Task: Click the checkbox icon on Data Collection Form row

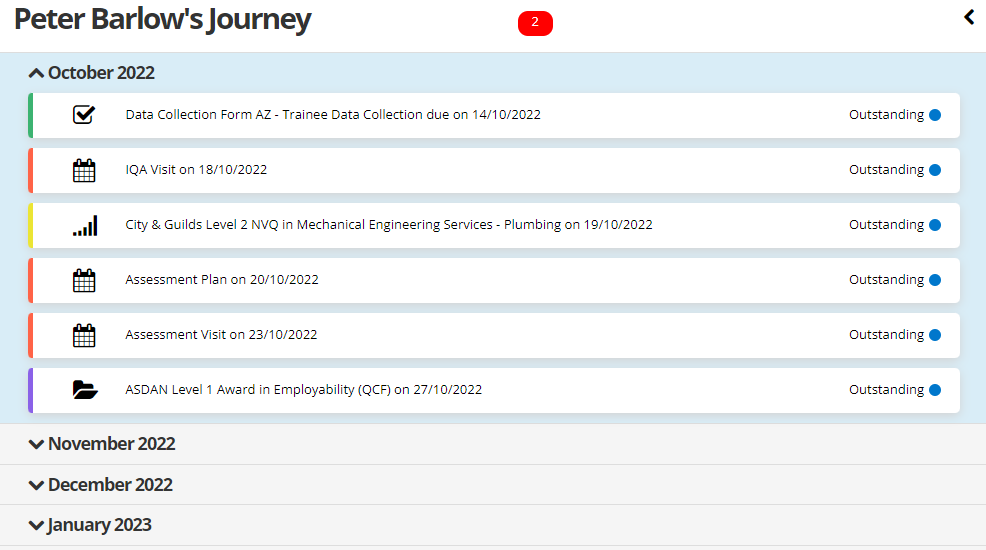Action: point(84,115)
